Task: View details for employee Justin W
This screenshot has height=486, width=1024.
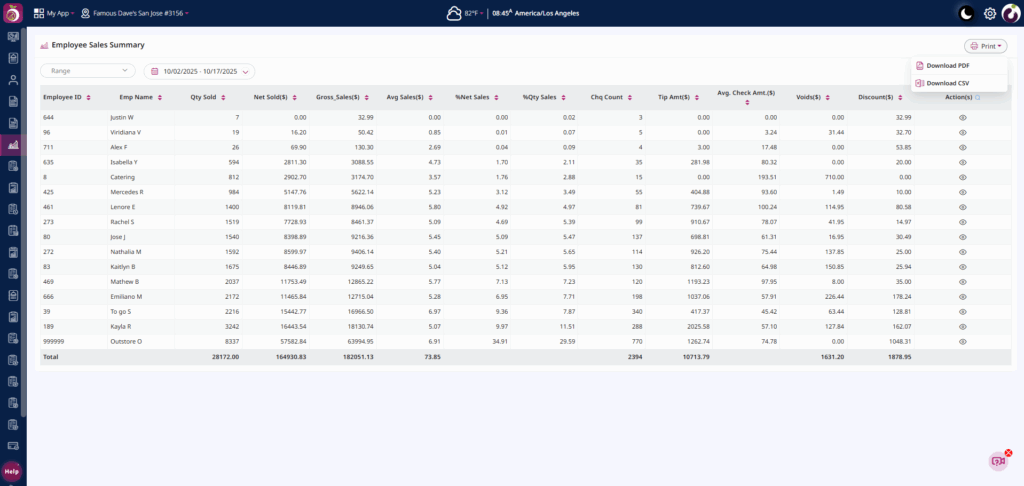Action: [962, 117]
